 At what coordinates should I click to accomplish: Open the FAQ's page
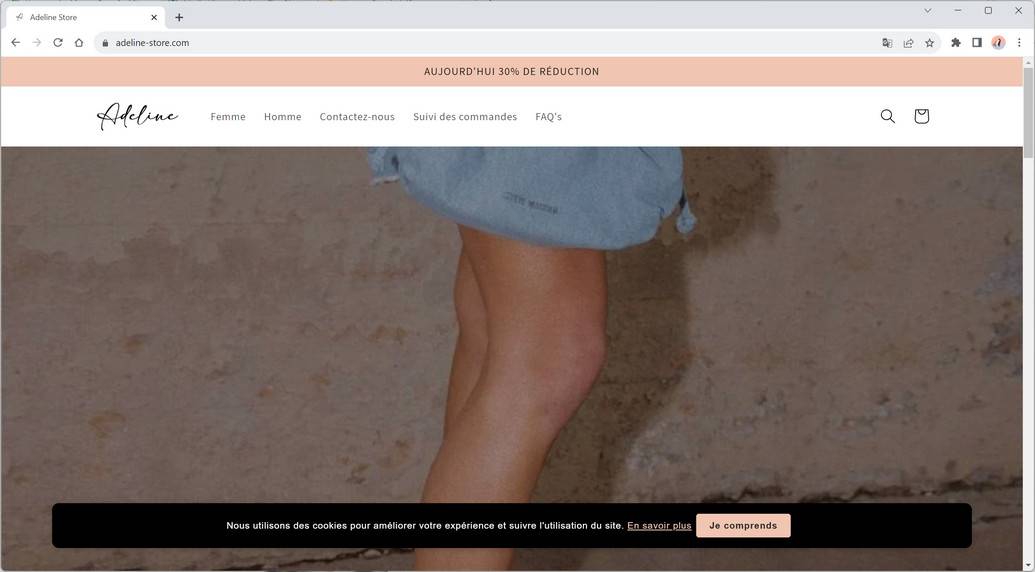tap(549, 117)
